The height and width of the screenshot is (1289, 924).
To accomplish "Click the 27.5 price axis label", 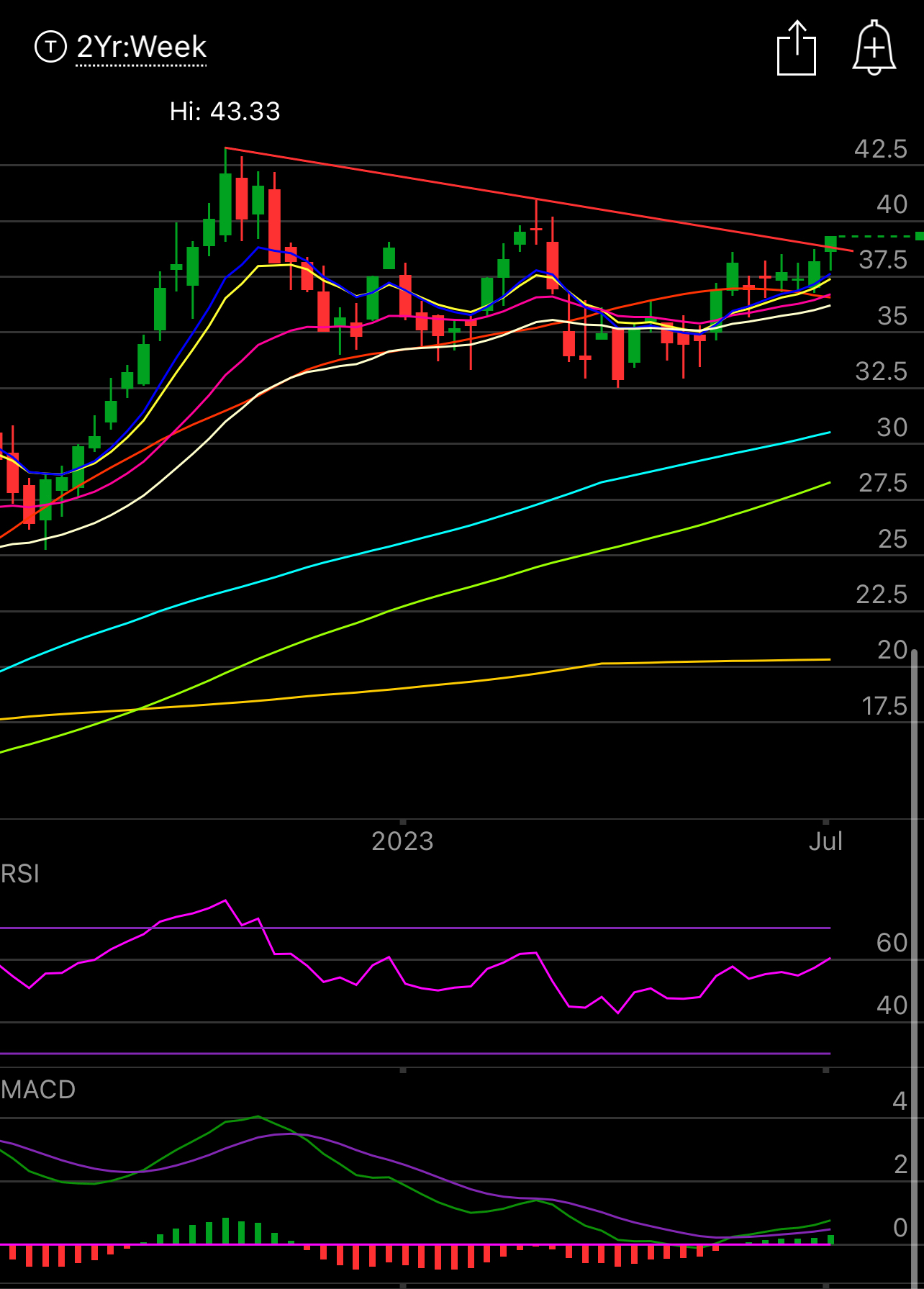I will point(883,483).
